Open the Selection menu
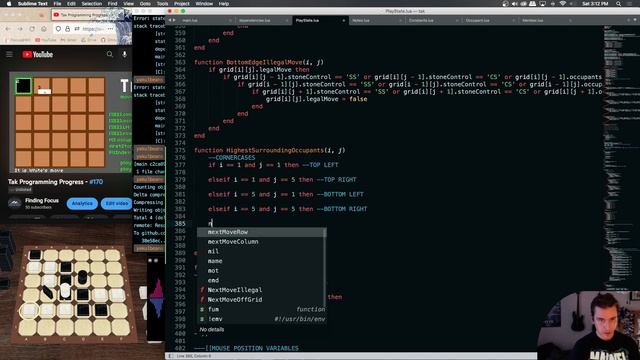The width and height of the screenshot is (640, 360). pyautogui.click(x=91, y=4)
